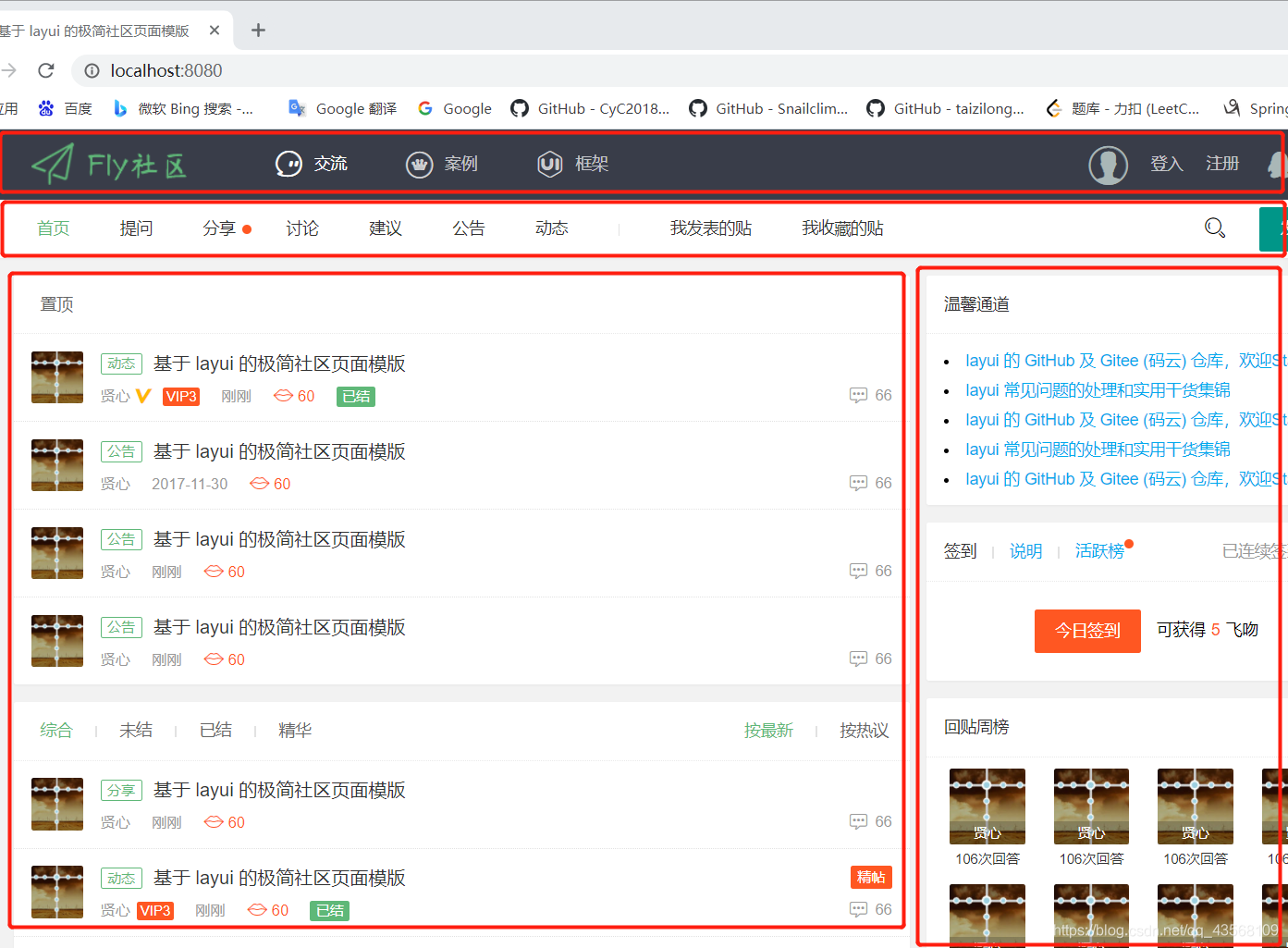1288x948 pixels.
Task: Open the GitHub - Snailclim bookmark
Action: pyautogui.click(x=768, y=108)
